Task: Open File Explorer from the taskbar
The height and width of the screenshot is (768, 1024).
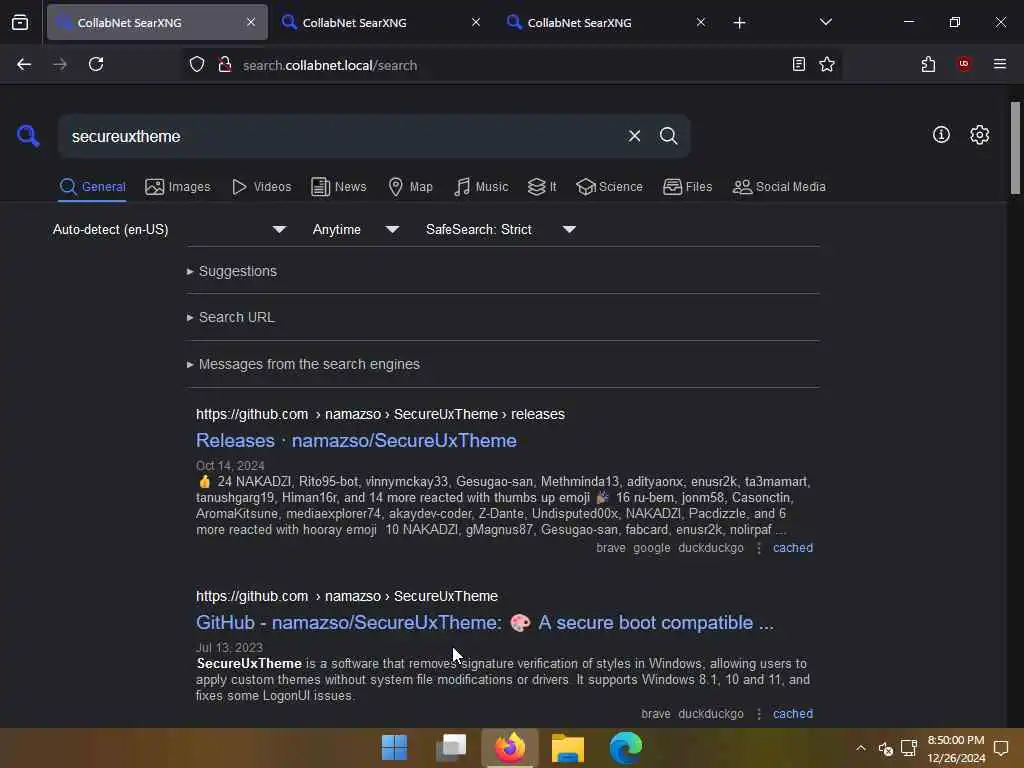Action: [x=568, y=748]
